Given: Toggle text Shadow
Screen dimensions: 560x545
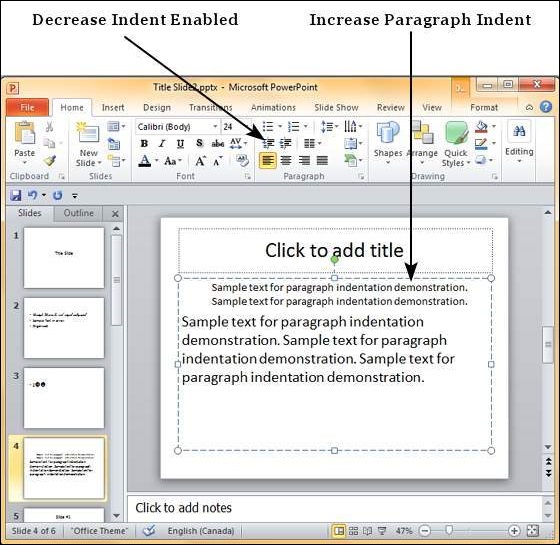Looking at the screenshot, I should (199, 144).
